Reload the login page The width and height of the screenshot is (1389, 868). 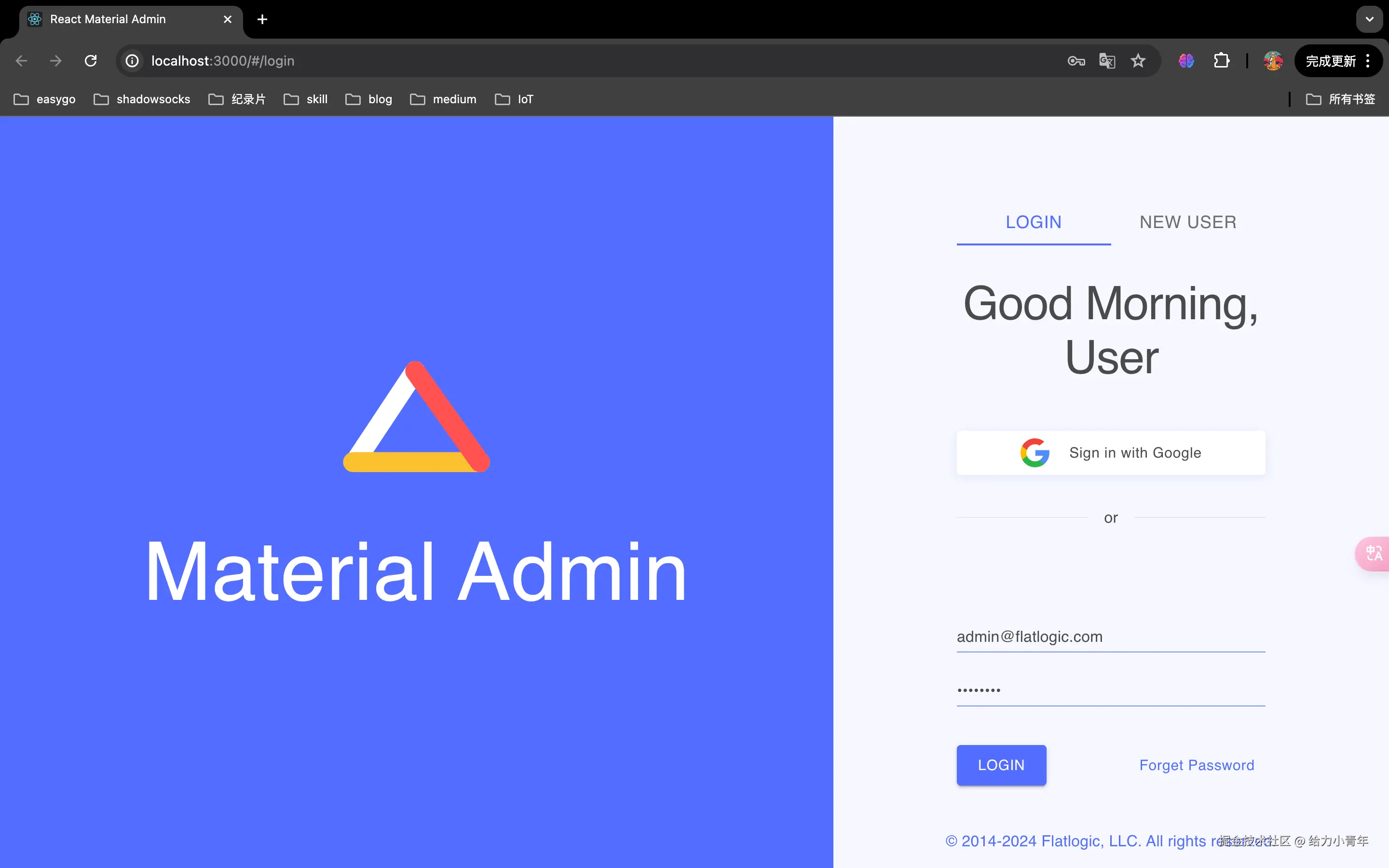pos(91,61)
